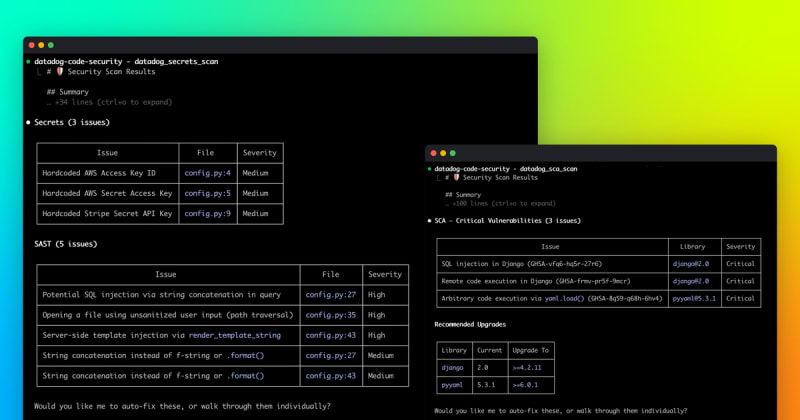Minimize the SCA scan terminal window
The width and height of the screenshot is (800, 420).
pyautogui.click(x=441, y=152)
